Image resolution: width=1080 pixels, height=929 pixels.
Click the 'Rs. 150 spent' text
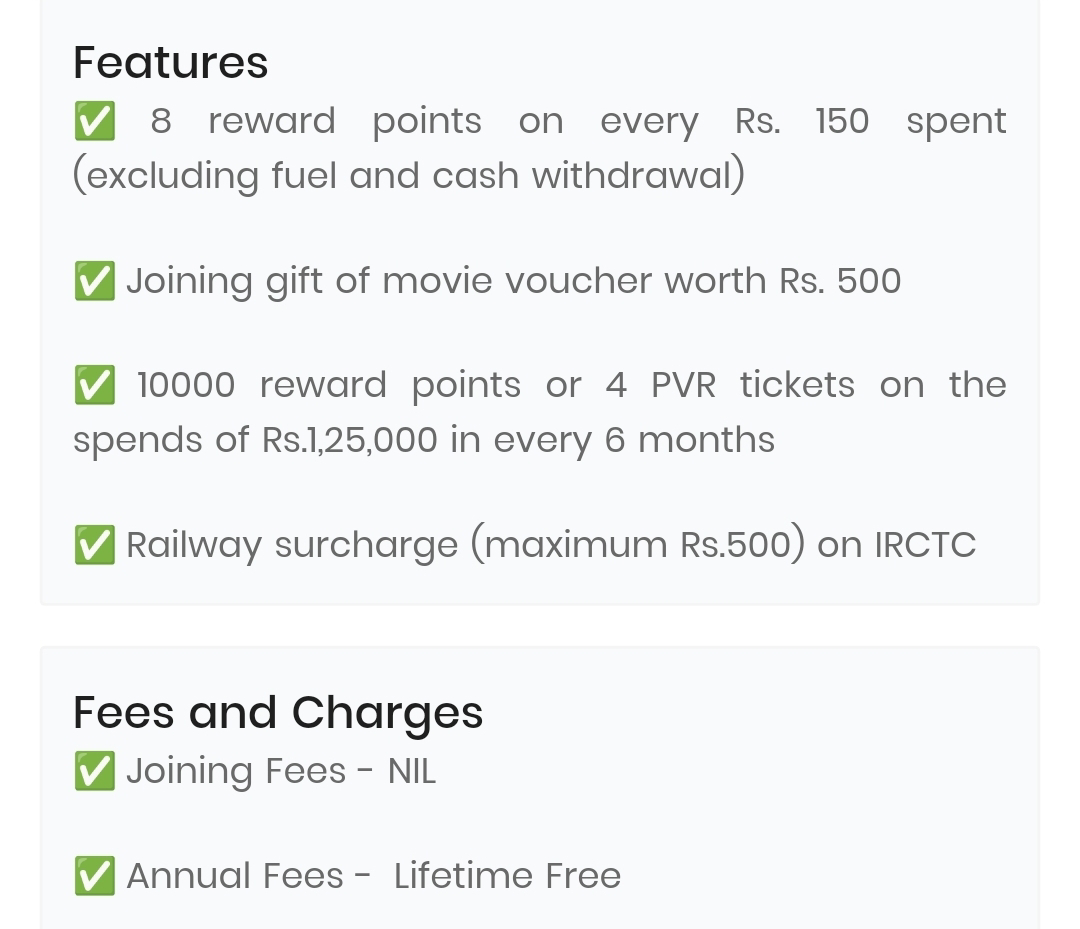[x=871, y=122]
